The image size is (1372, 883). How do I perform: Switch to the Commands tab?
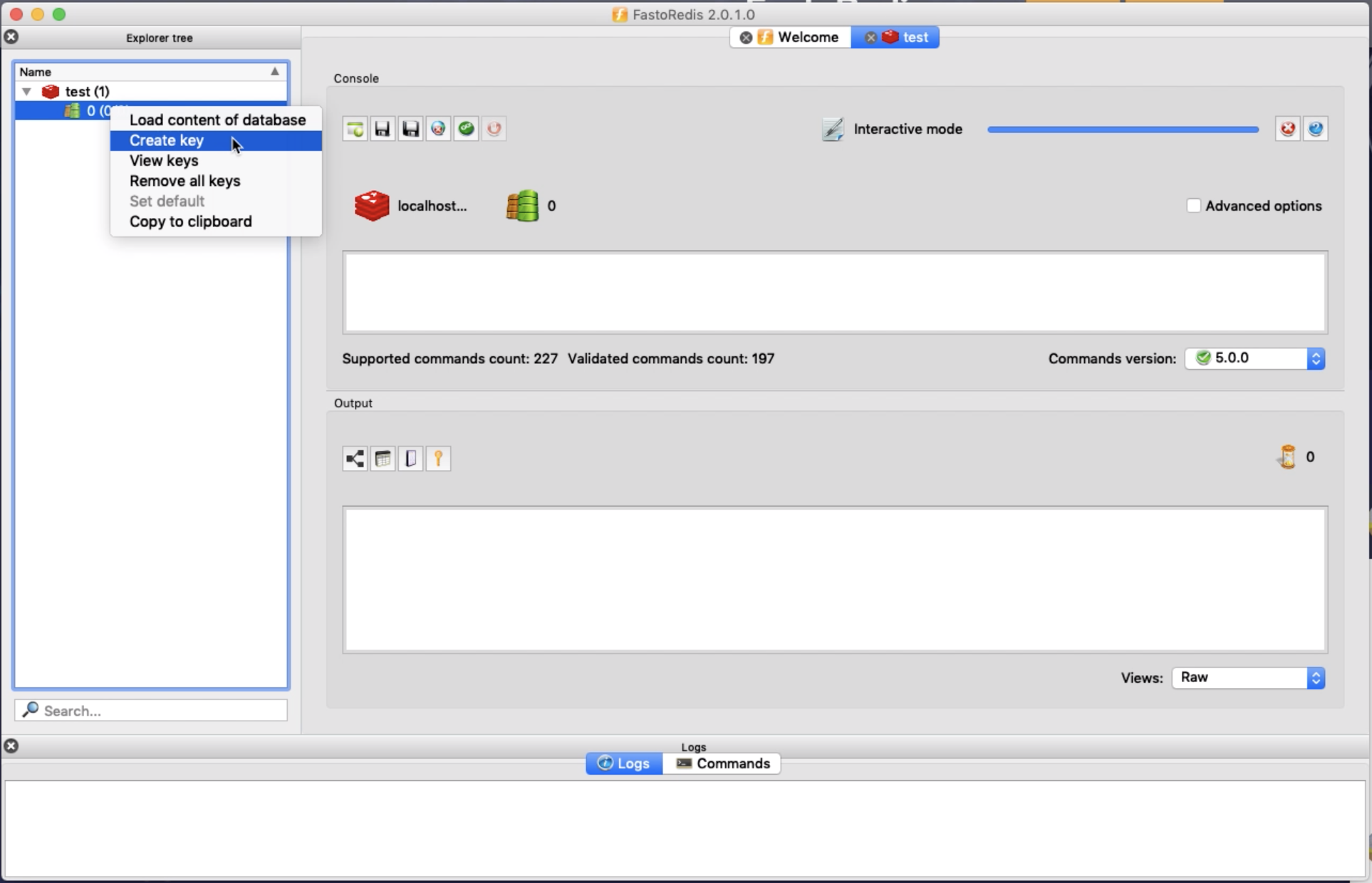[x=722, y=763]
